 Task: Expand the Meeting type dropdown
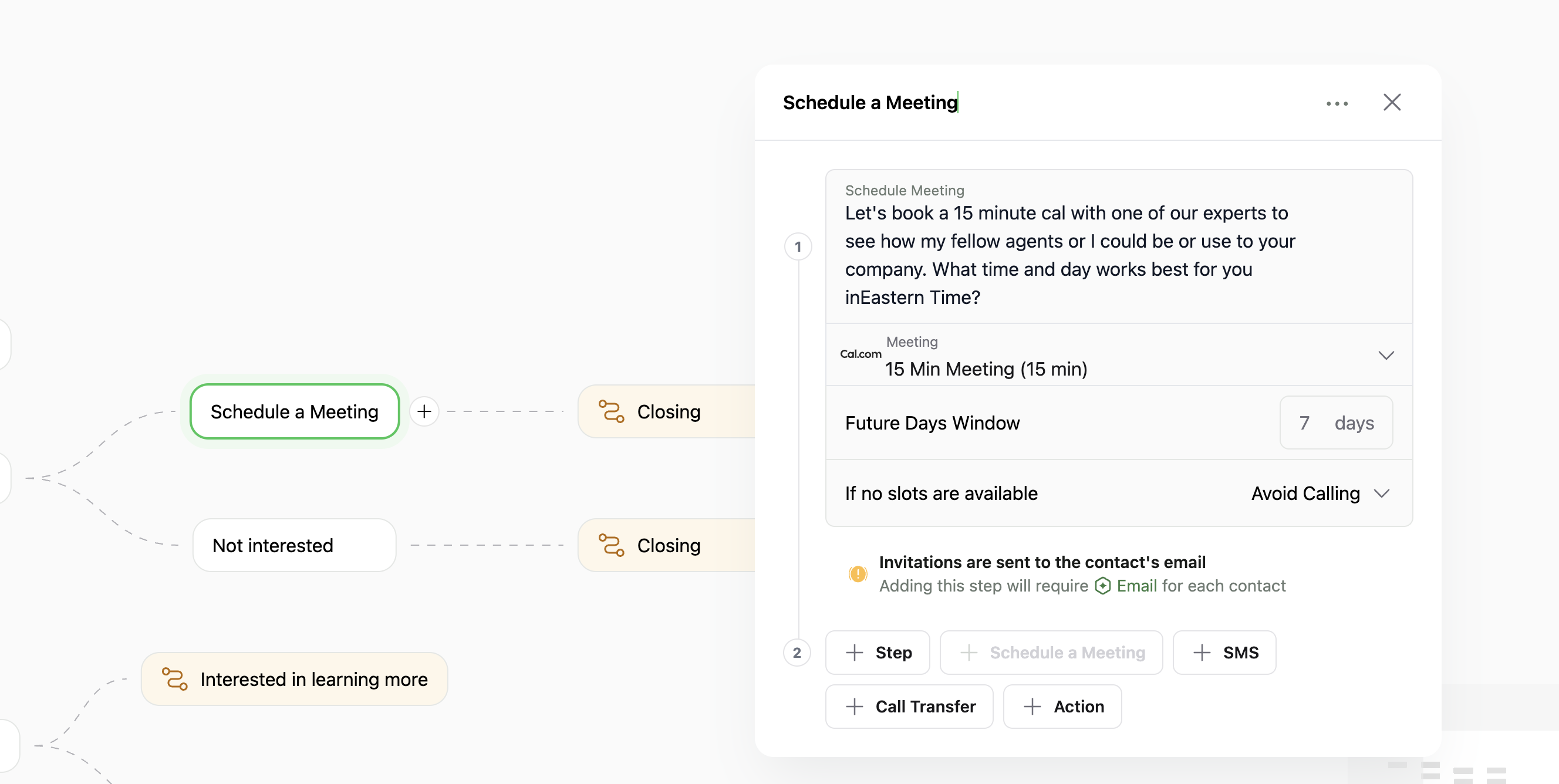click(1385, 355)
